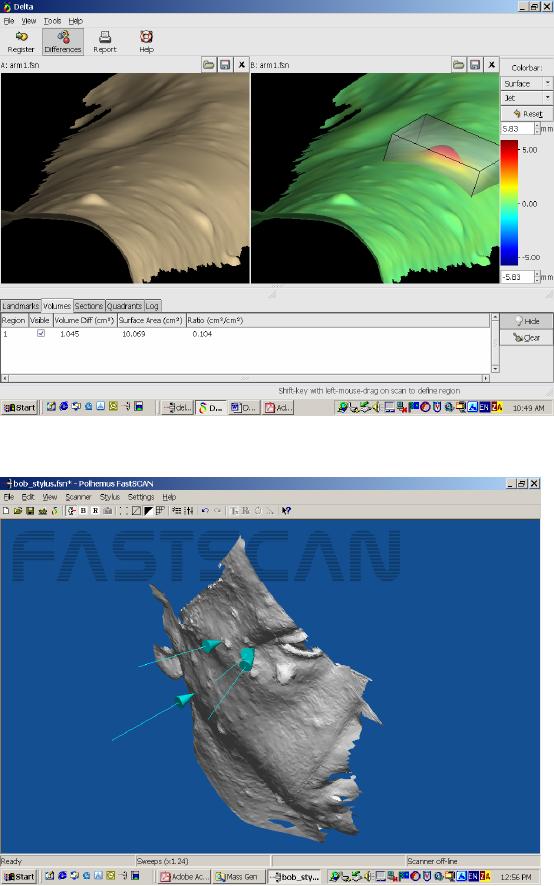Click New file icon in FastSCAN toolbar

6,511
